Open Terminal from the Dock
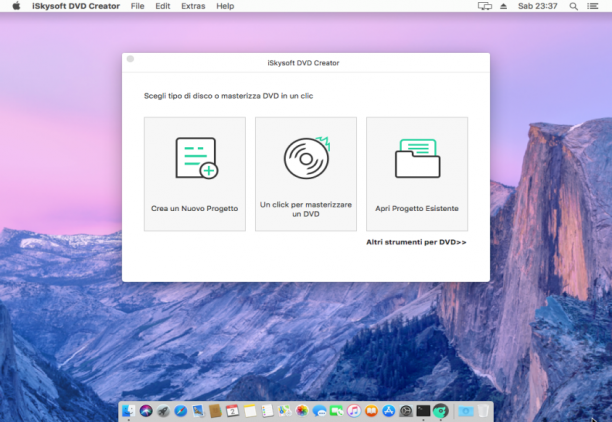This screenshot has height=422, width=612. click(423, 411)
